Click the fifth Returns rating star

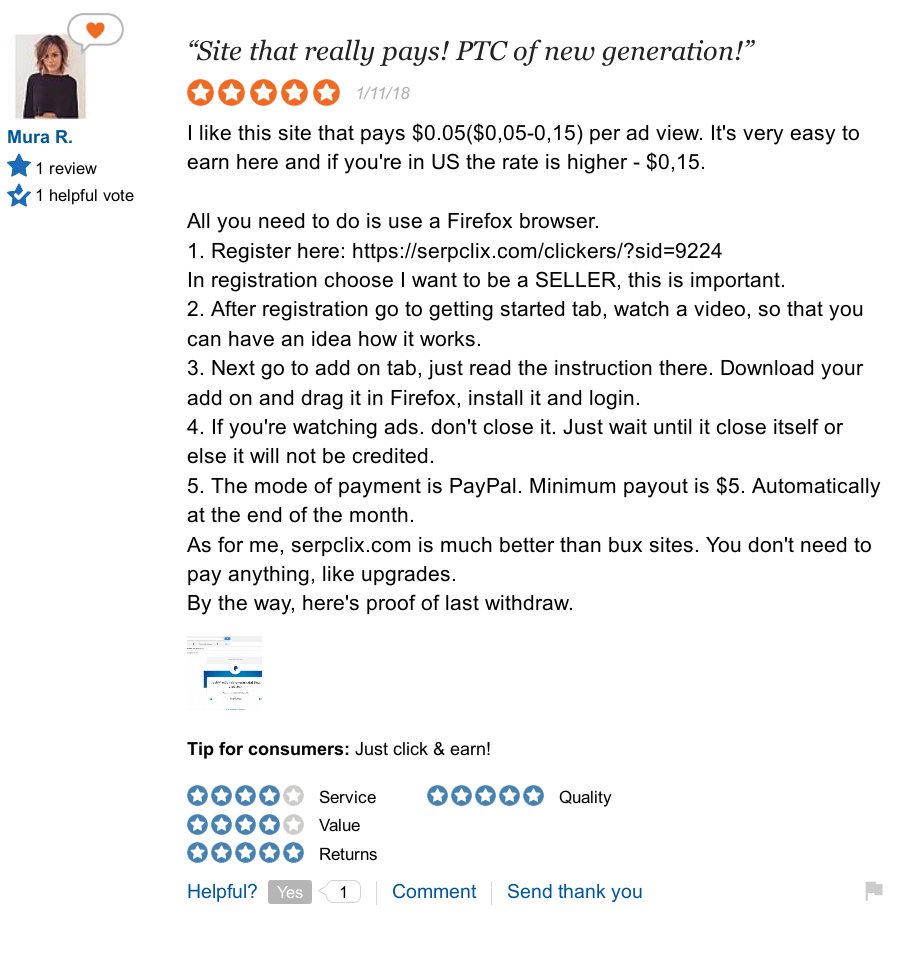pos(293,853)
